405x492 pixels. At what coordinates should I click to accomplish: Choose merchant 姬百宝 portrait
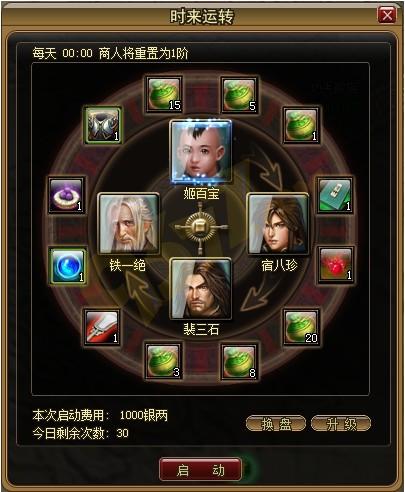click(x=201, y=152)
